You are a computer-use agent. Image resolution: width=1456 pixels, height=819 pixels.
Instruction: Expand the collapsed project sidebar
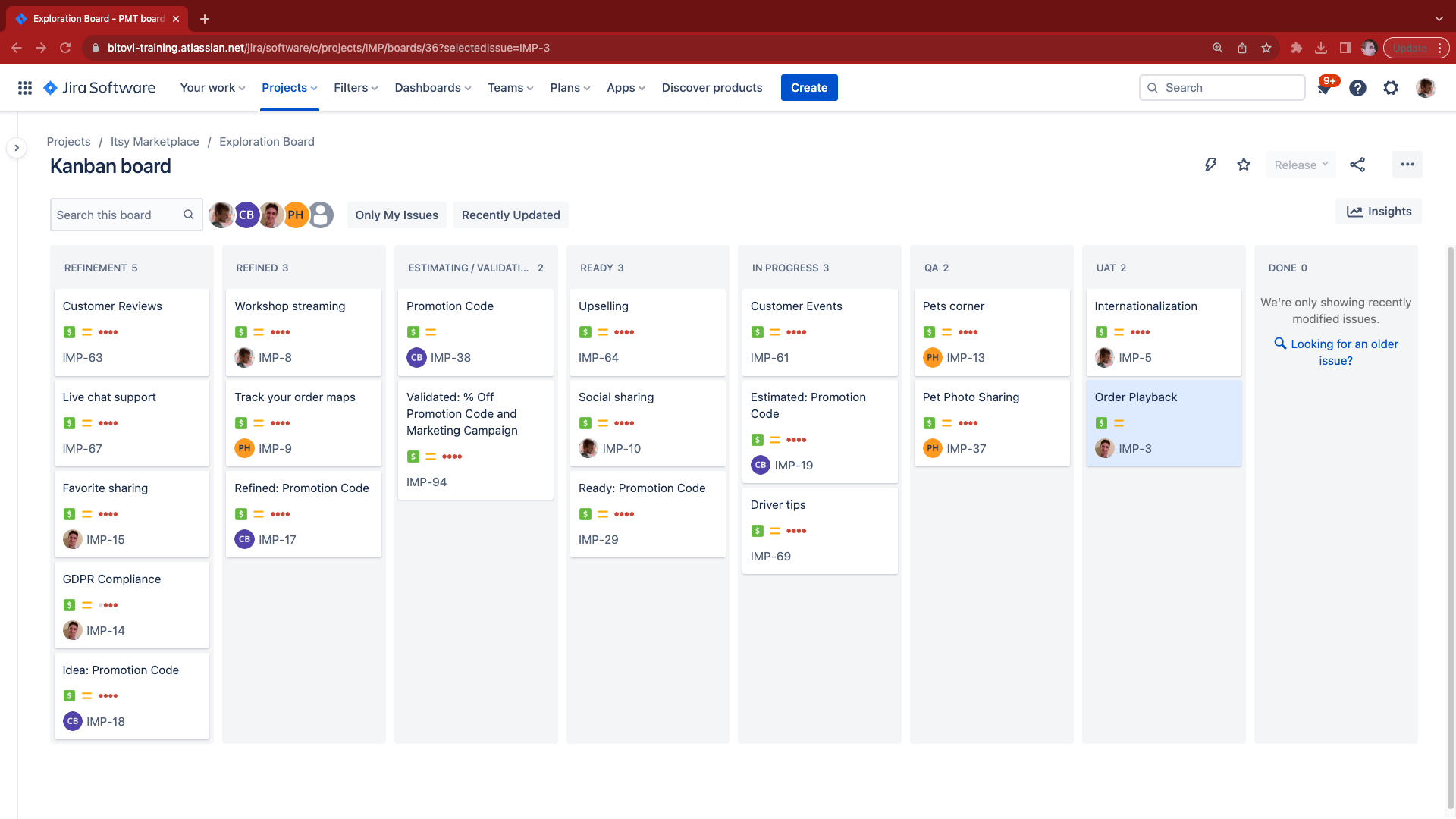[x=17, y=148]
